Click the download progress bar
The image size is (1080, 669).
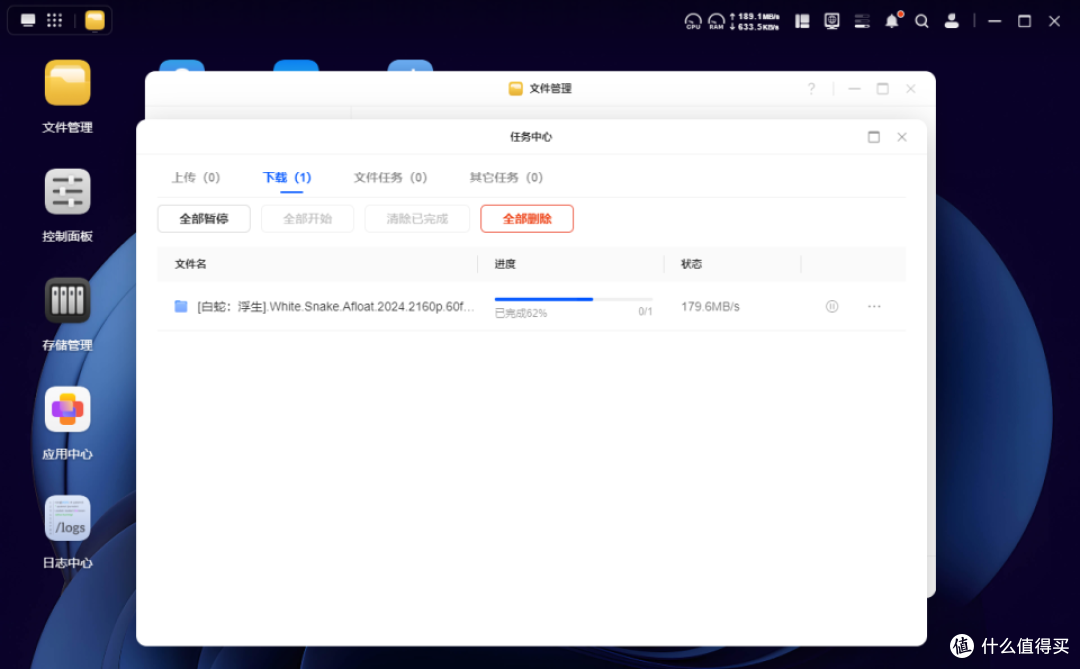click(x=573, y=299)
